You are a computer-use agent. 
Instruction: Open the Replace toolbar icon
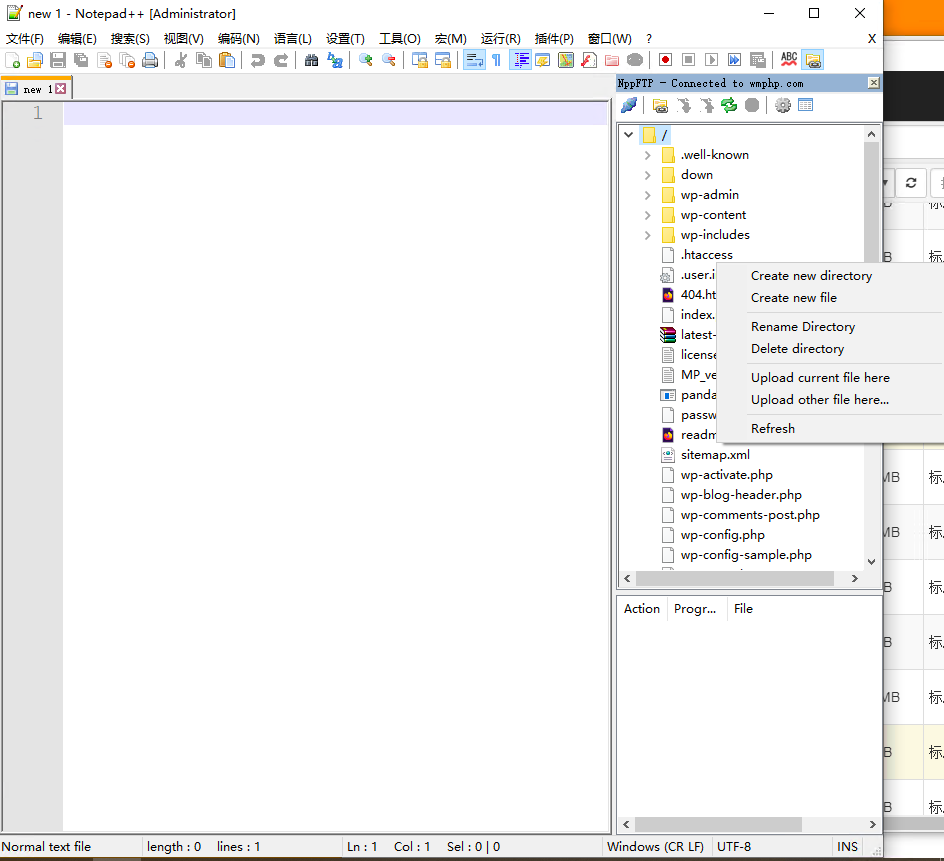click(x=335, y=60)
